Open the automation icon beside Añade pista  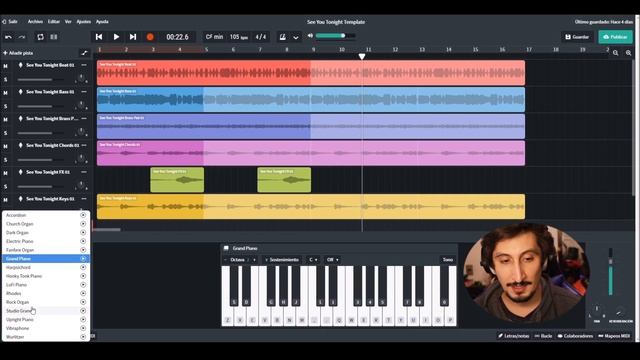click(84, 53)
